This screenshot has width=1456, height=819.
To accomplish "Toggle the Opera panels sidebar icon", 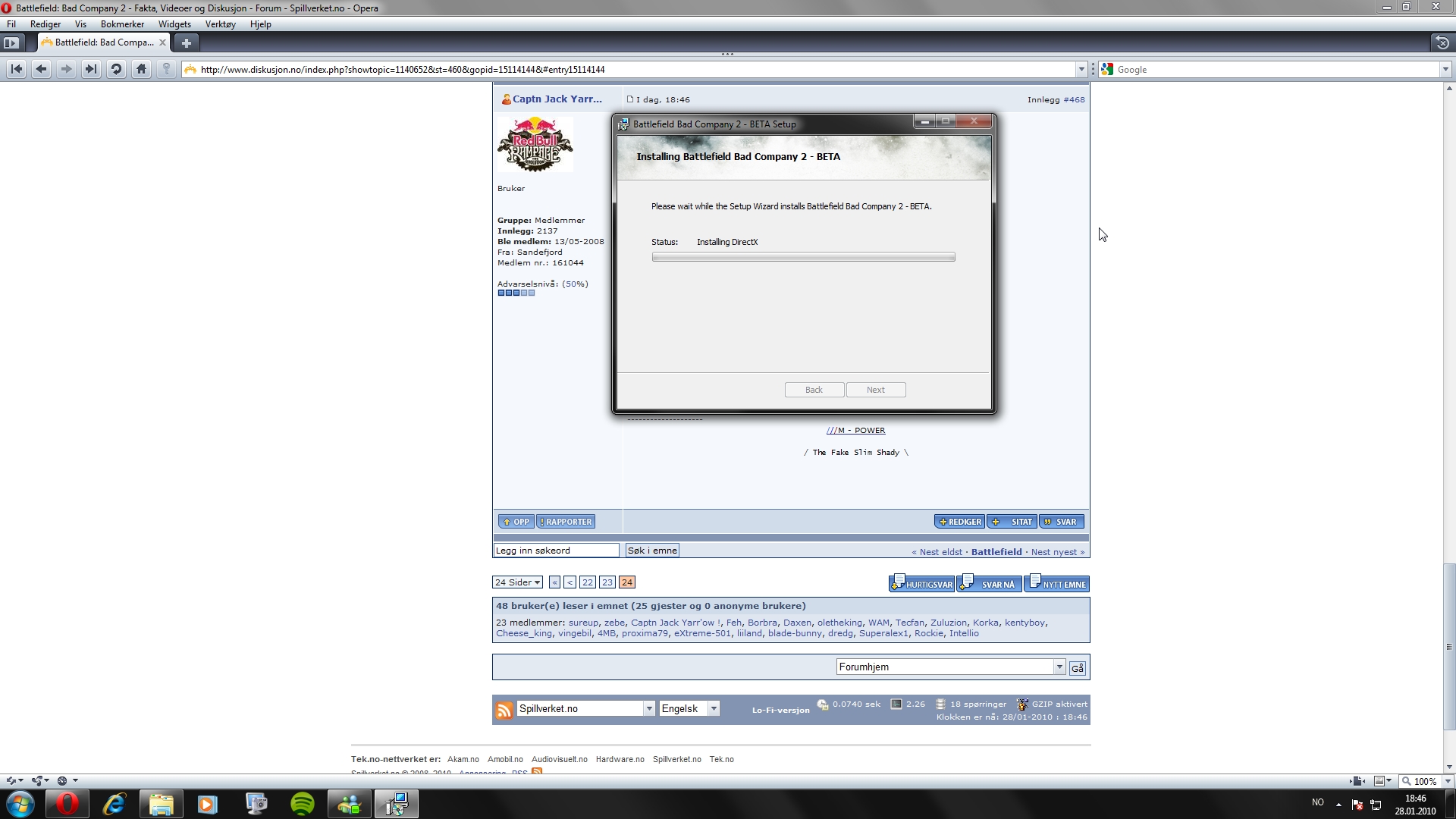I will (x=11, y=42).
